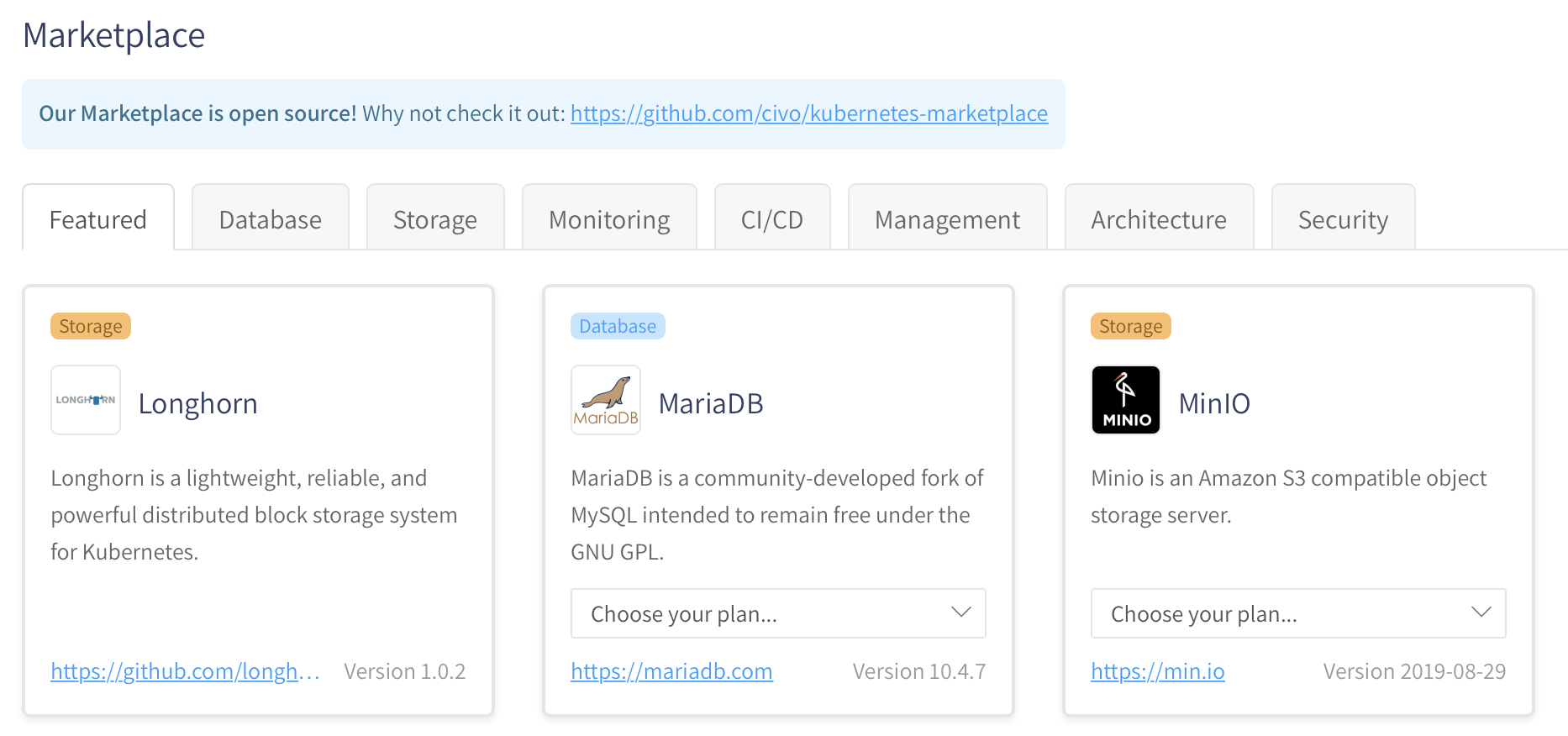This screenshot has width=1568, height=736.
Task: Click the MinIO logo icon
Action: (x=1126, y=400)
